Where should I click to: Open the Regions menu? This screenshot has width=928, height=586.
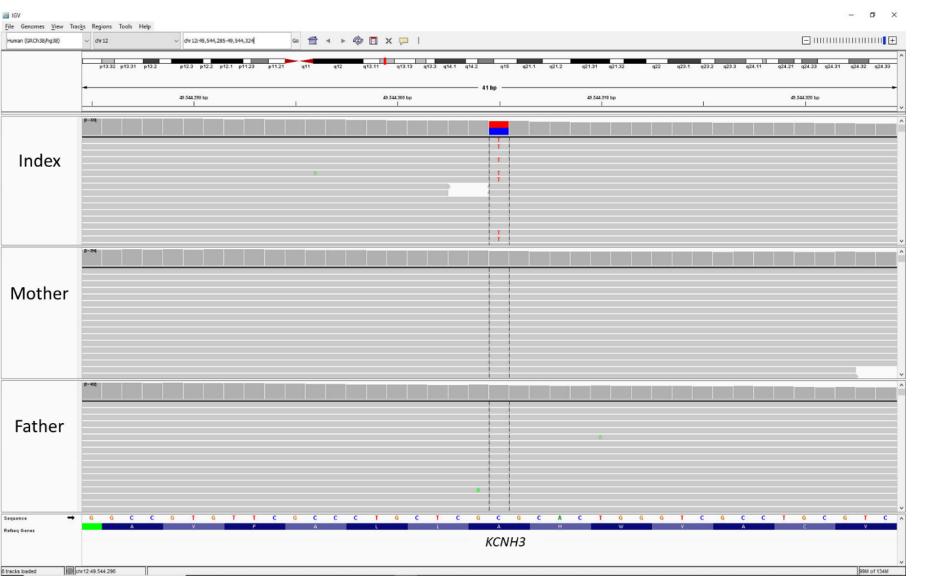click(102, 27)
